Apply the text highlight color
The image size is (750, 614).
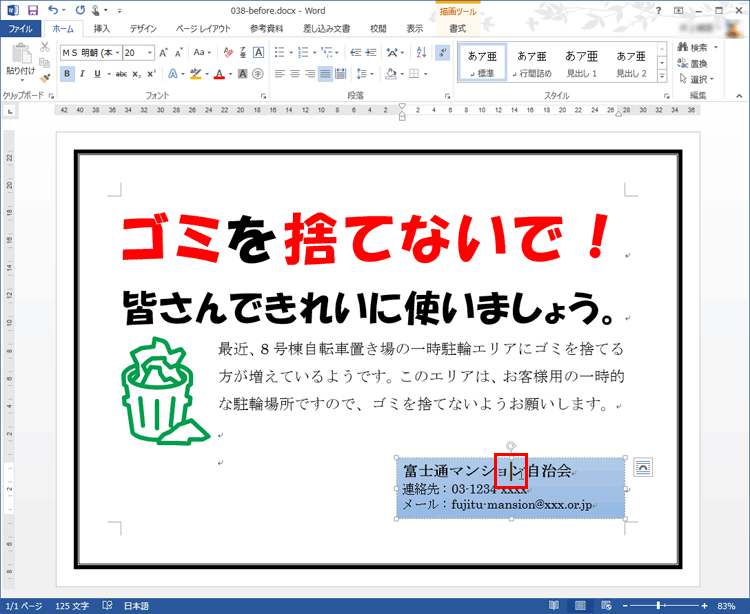(196, 74)
